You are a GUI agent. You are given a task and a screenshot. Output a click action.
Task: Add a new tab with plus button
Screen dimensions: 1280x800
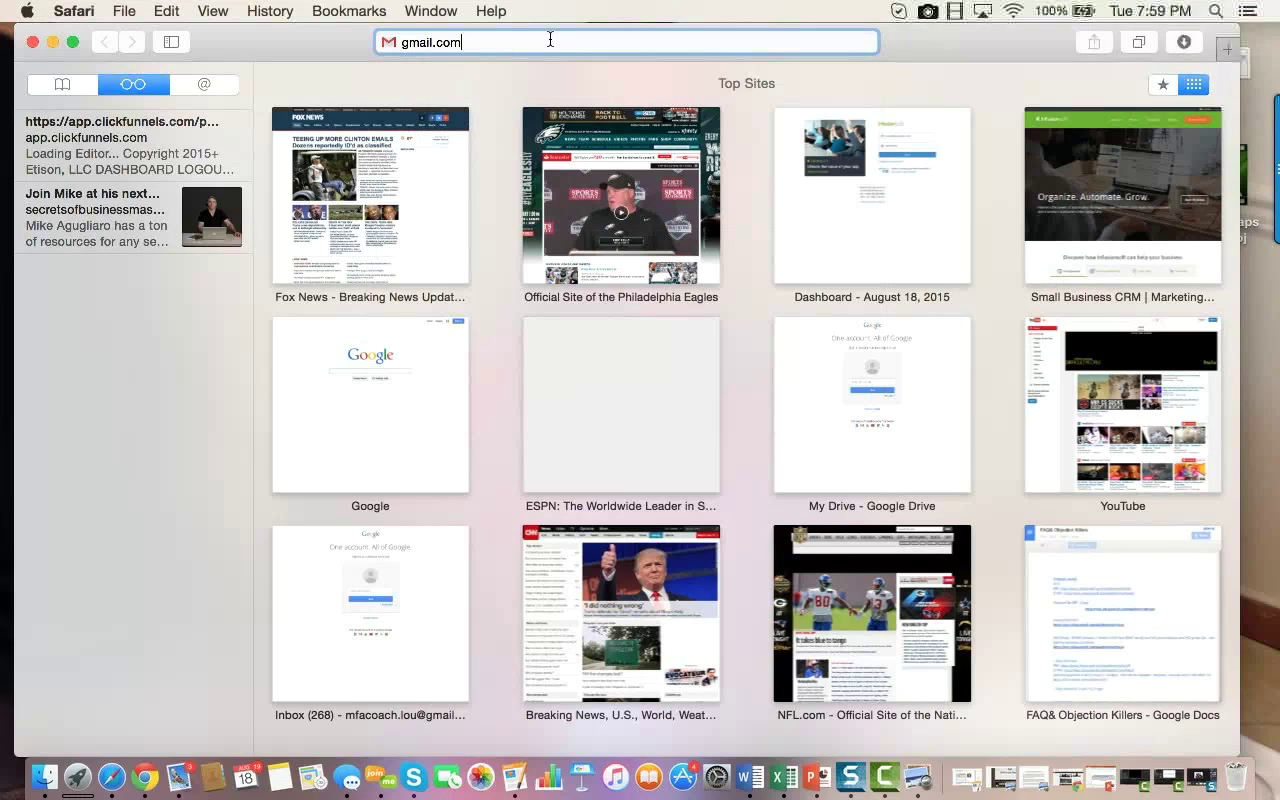point(1227,49)
